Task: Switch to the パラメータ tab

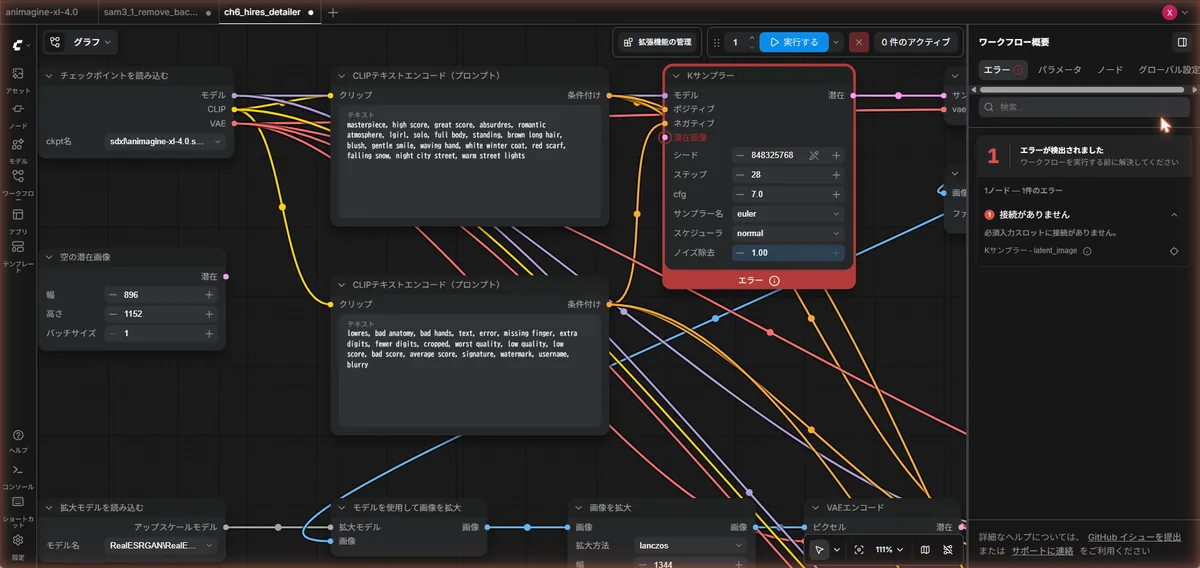Action: [1059, 70]
